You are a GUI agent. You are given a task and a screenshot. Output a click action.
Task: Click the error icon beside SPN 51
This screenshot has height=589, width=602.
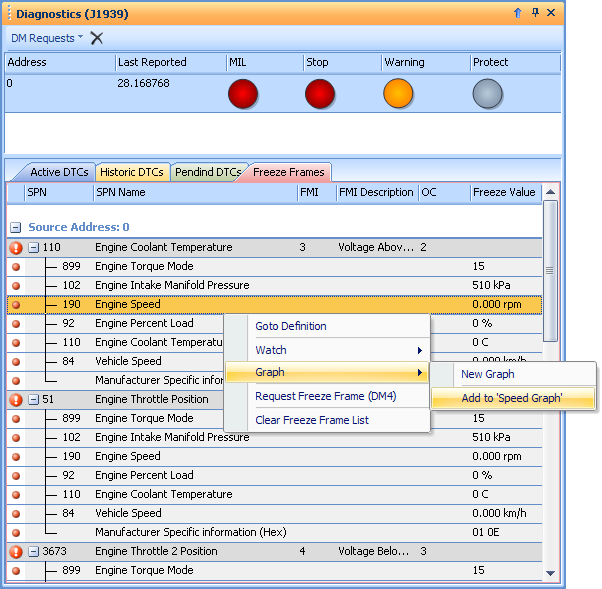click(x=16, y=400)
